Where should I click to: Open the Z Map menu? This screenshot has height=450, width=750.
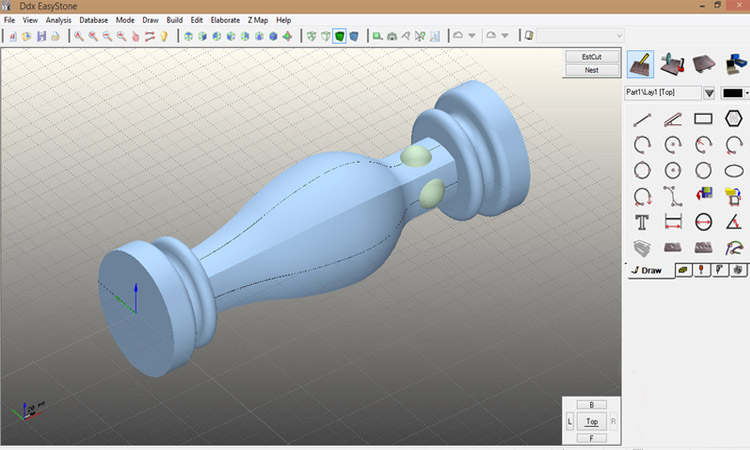pyautogui.click(x=258, y=20)
